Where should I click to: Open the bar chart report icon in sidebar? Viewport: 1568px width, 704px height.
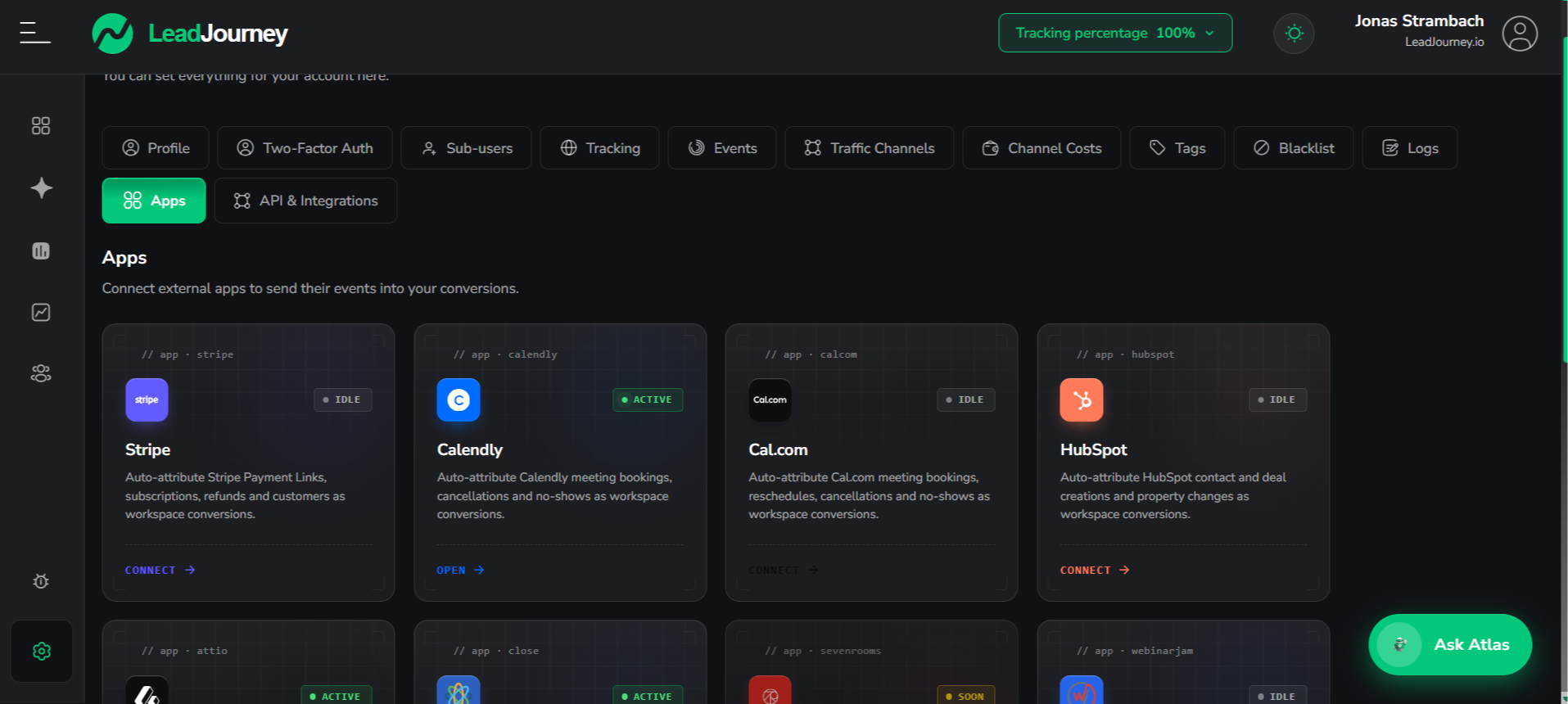(x=41, y=250)
